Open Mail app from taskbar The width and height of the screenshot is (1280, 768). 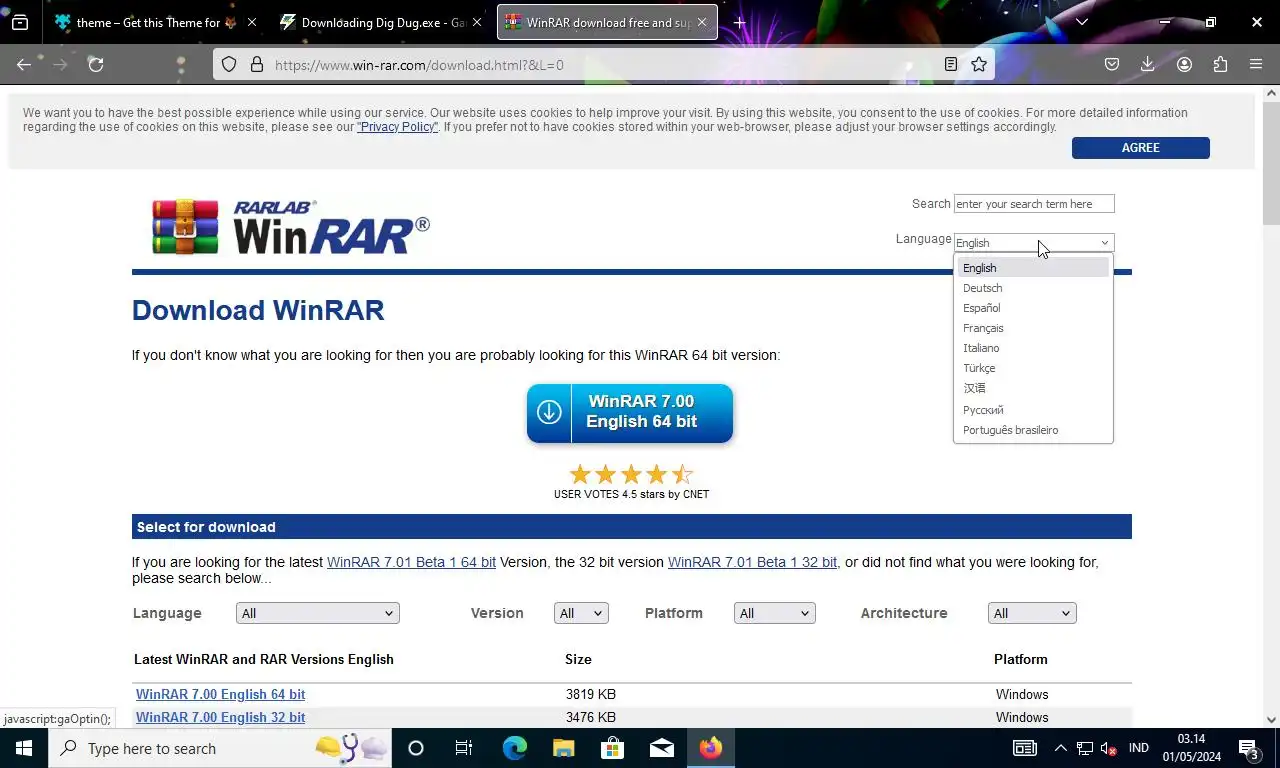662,748
